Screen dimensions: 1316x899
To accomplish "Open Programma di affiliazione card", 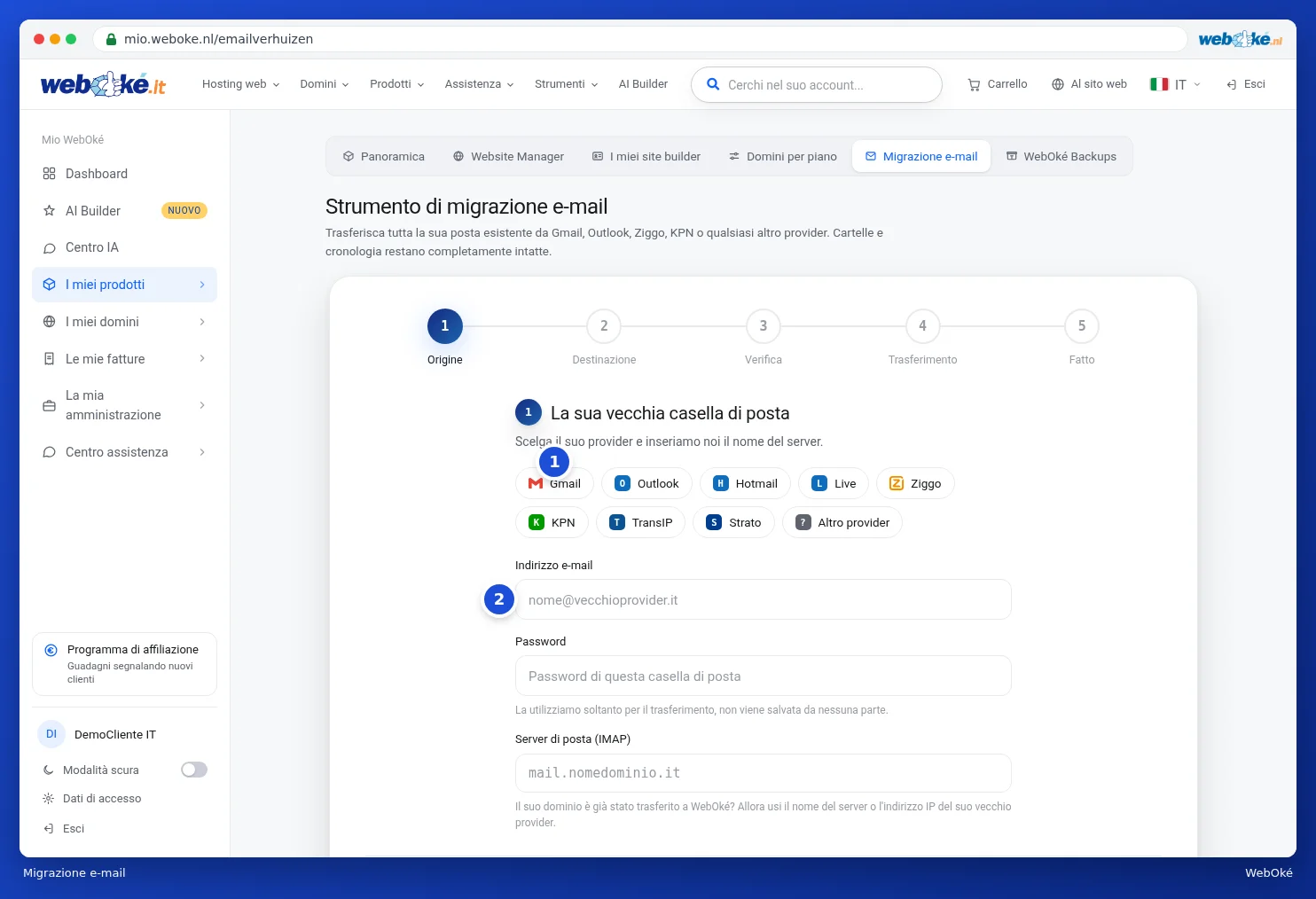I will pos(124,664).
